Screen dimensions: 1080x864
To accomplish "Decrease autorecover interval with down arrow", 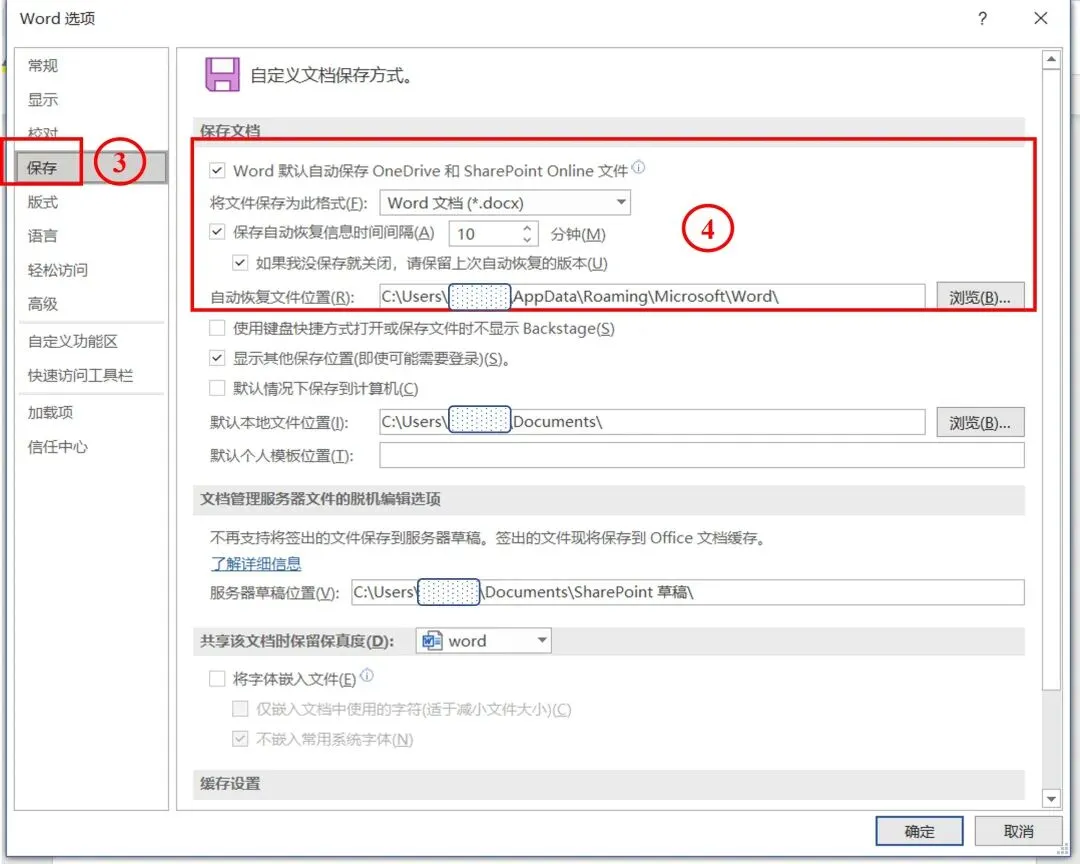I will (x=527, y=239).
